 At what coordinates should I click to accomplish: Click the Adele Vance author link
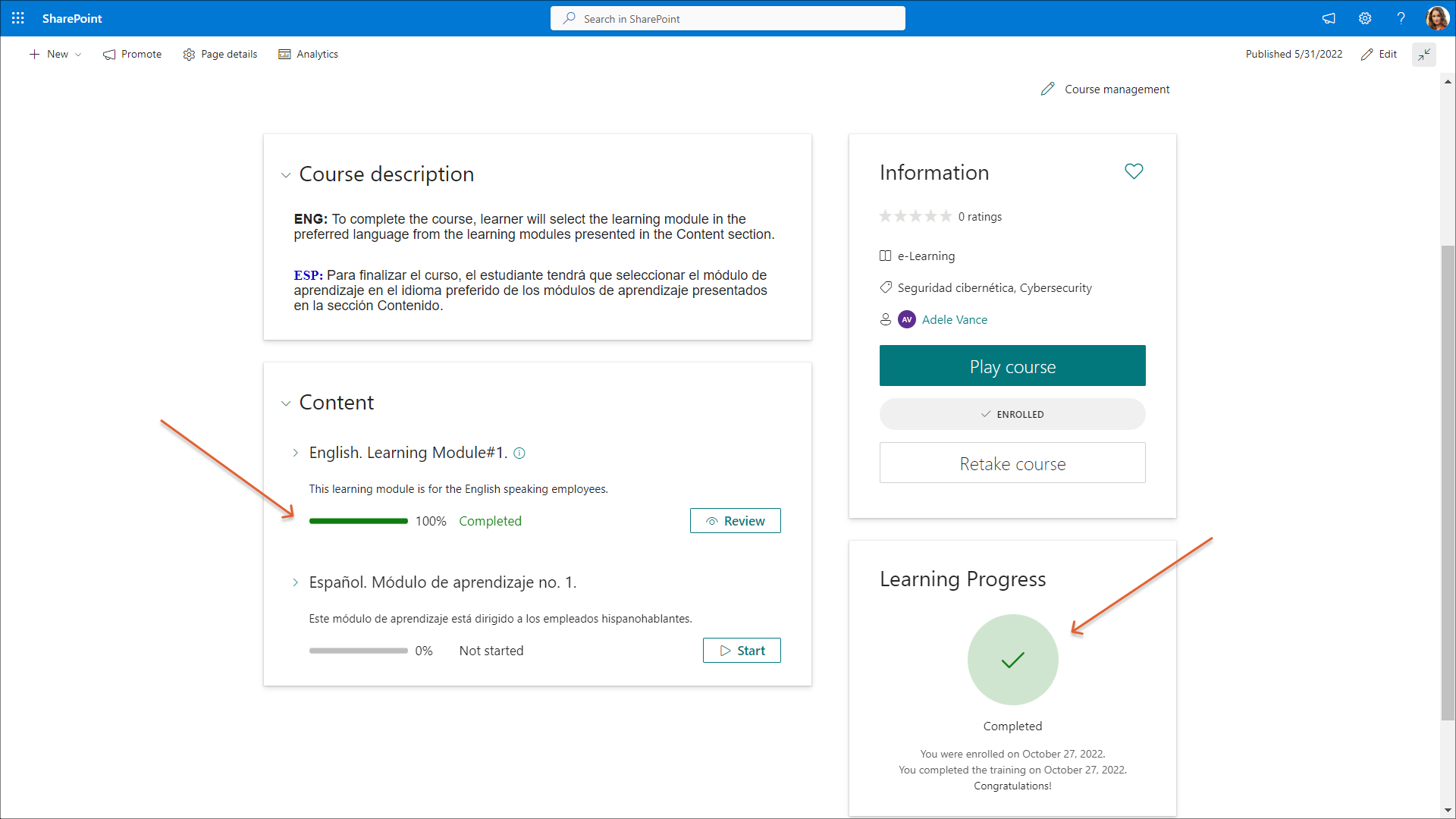point(954,320)
